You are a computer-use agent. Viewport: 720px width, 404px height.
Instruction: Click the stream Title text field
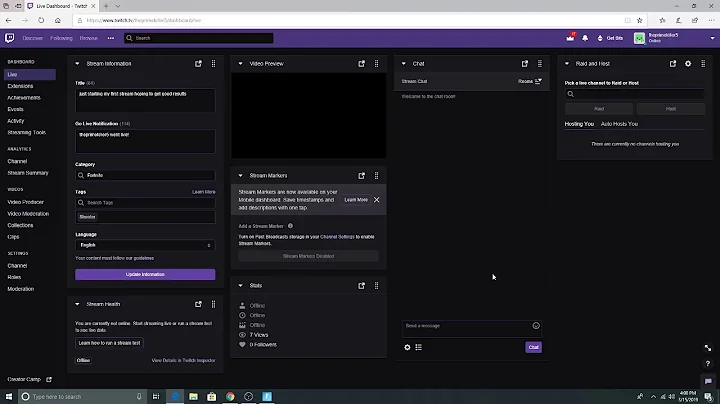[x=145, y=100]
